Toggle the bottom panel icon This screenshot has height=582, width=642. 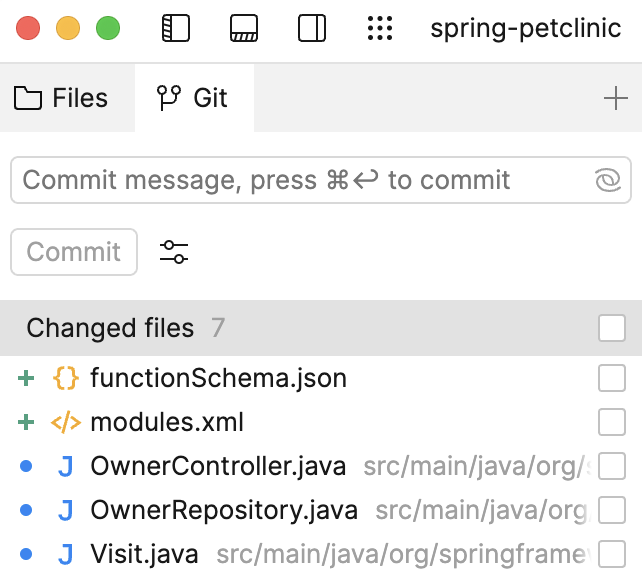[x=244, y=28]
